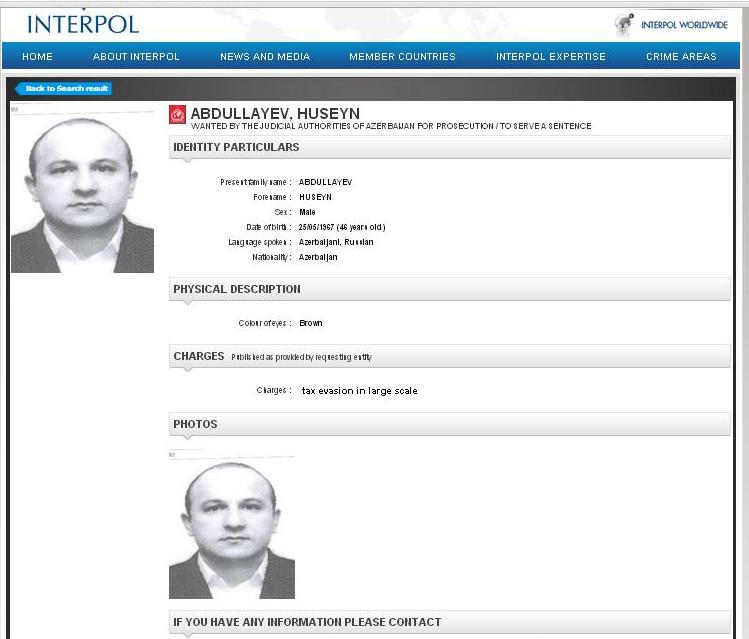Screen dimensions: 749x639
Task: Click the tax evasion charges text
Action: coord(360,391)
